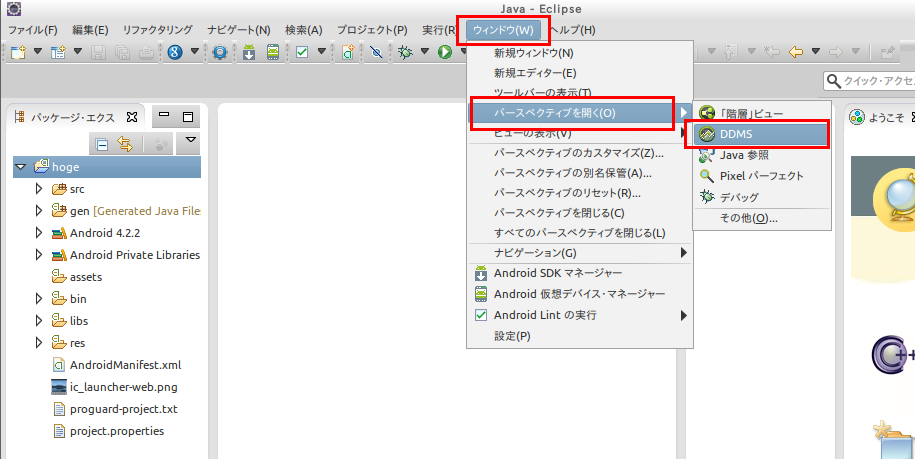915x459 pixels.
Task: Open the プロジェクト(P) menu
Action: pos(372,30)
